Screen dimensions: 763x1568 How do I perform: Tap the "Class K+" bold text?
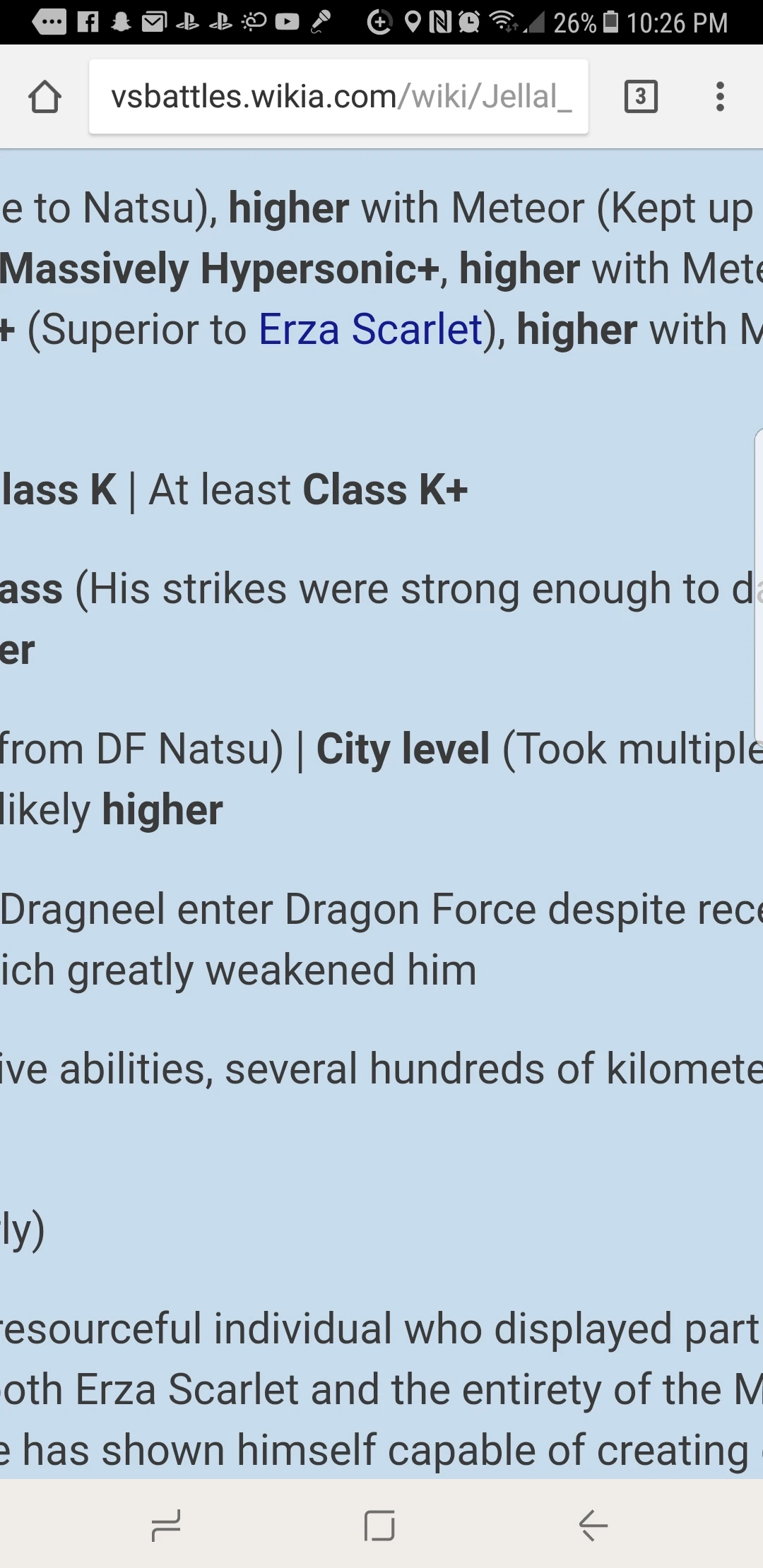(385, 490)
